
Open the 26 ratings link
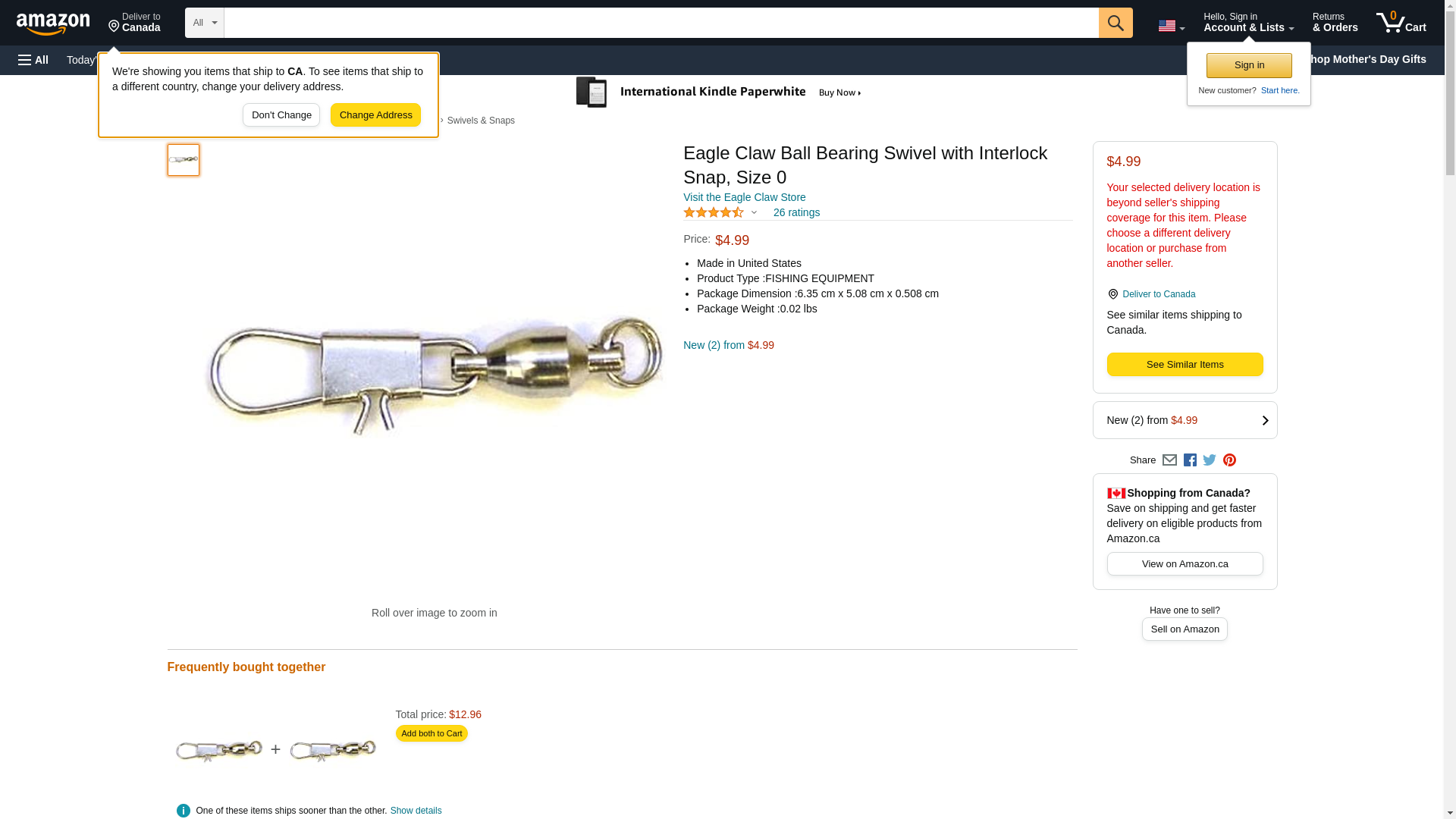tap(796, 213)
